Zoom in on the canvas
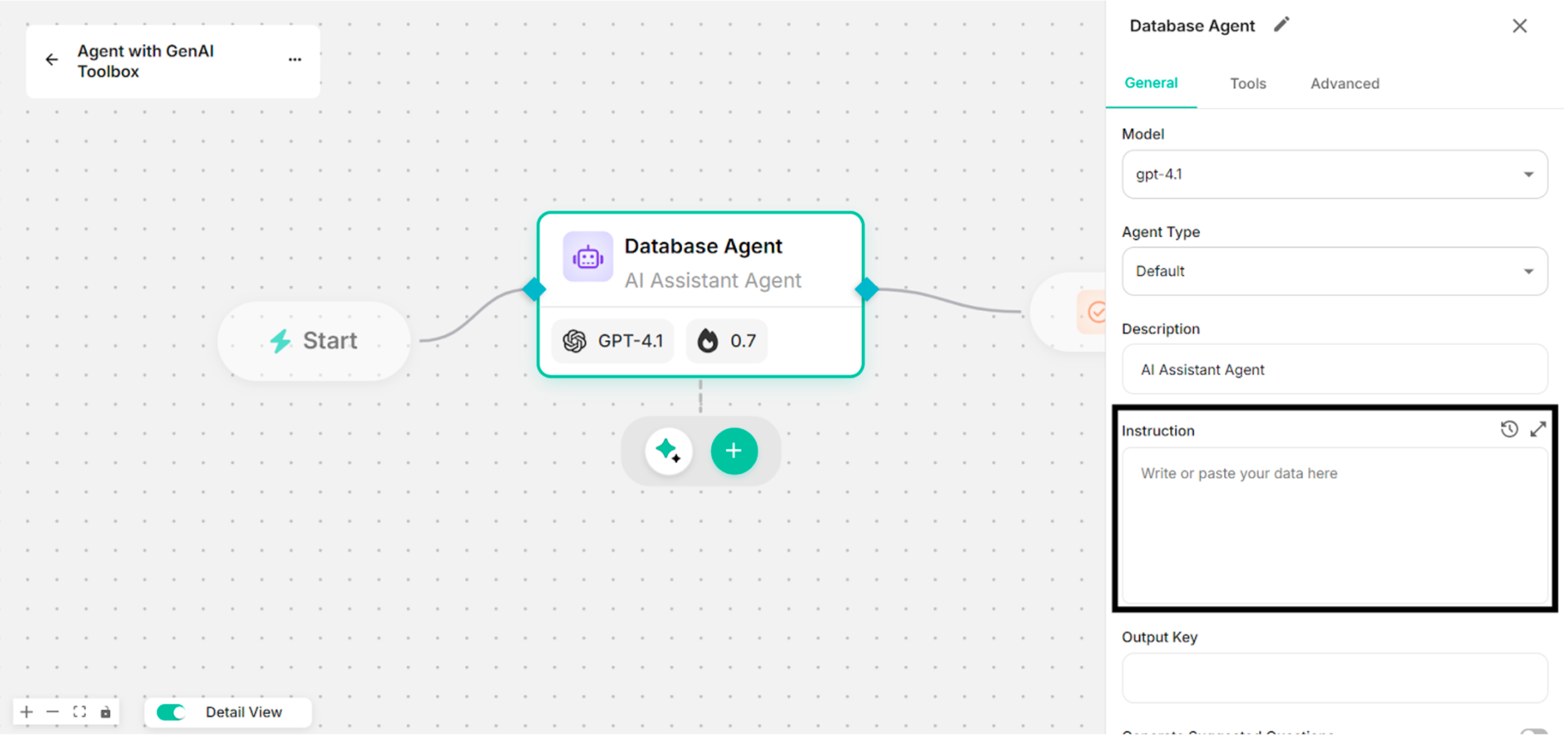The image size is (1568, 738). pos(27,712)
